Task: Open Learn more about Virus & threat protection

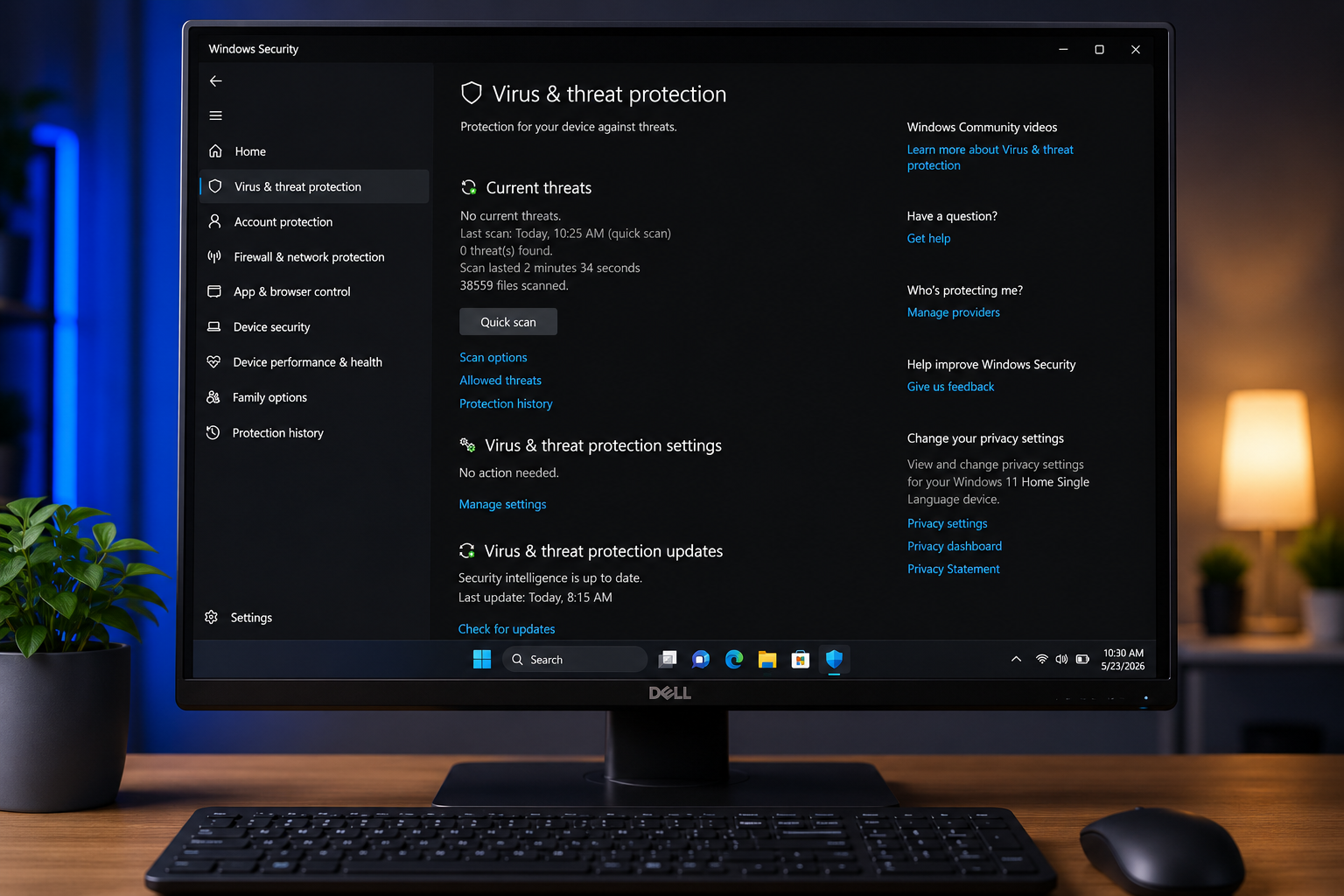Action: pos(990,157)
